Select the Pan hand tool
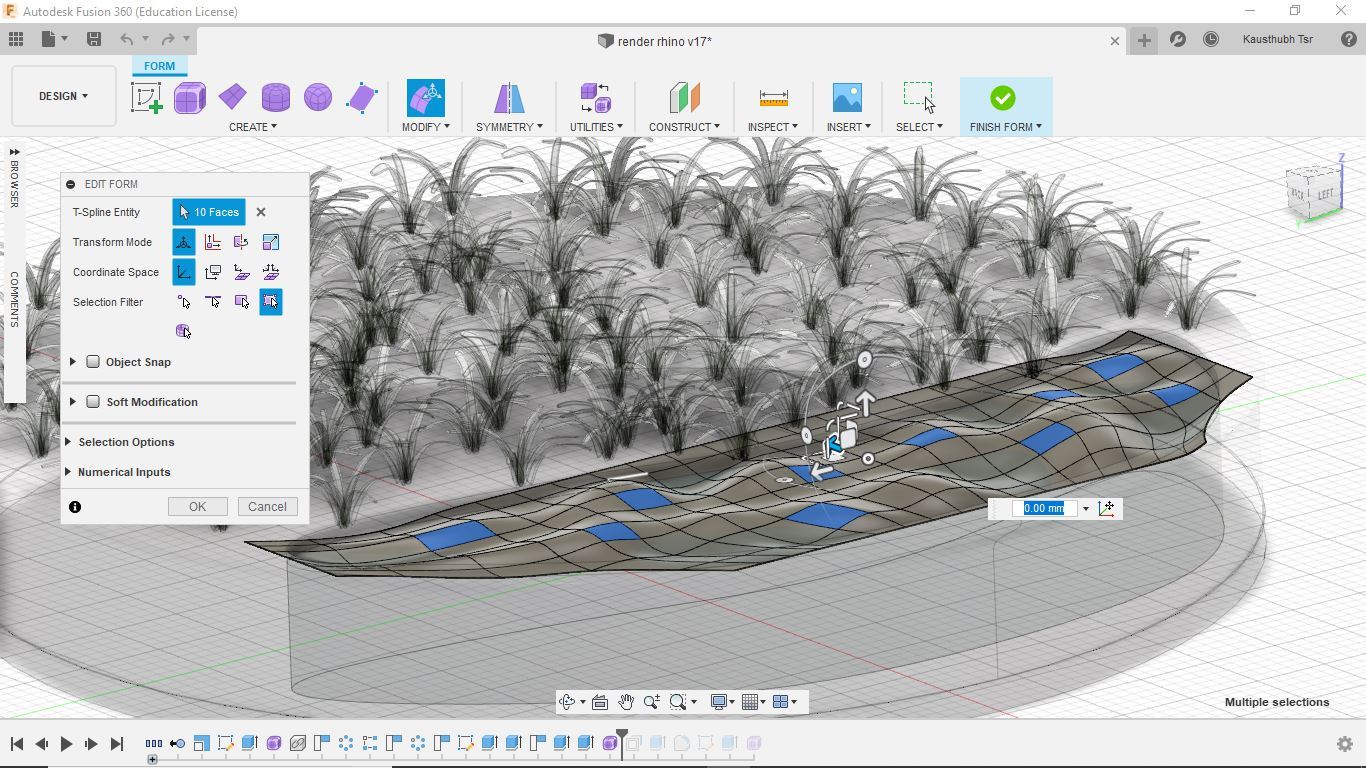Viewport: 1366px width, 768px height. click(625, 702)
